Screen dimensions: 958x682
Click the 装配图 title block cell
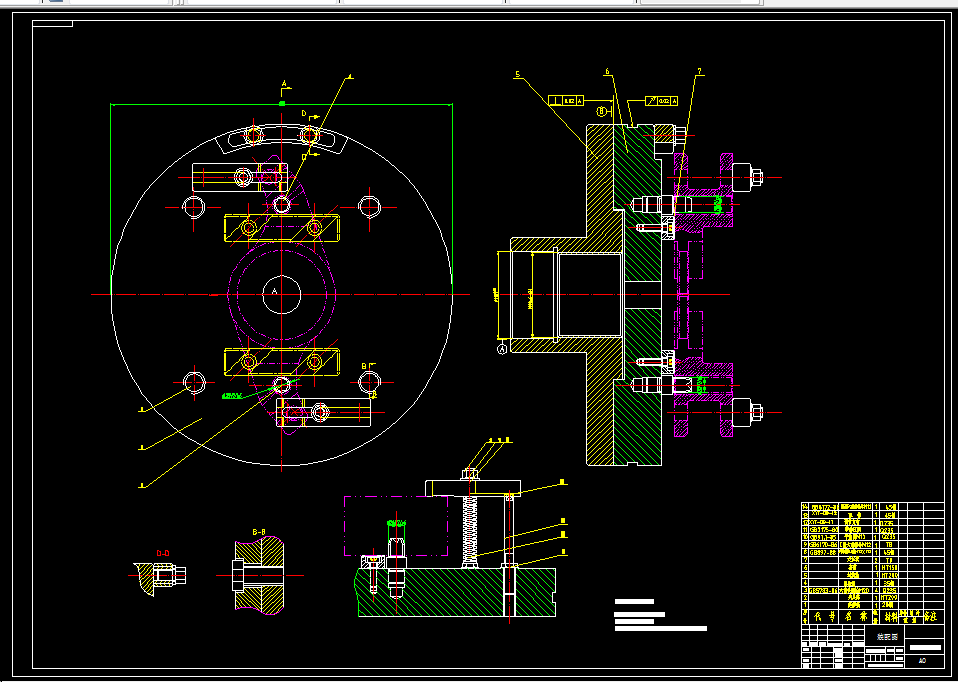[884, 636]
